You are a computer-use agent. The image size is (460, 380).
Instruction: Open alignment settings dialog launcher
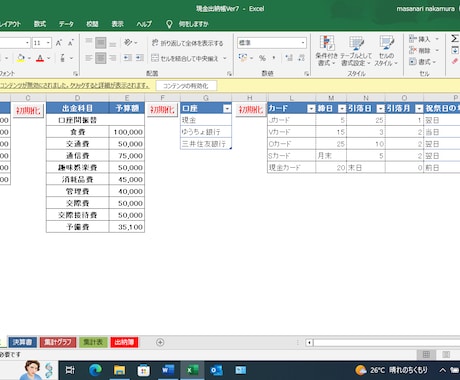tap(229, 73)
